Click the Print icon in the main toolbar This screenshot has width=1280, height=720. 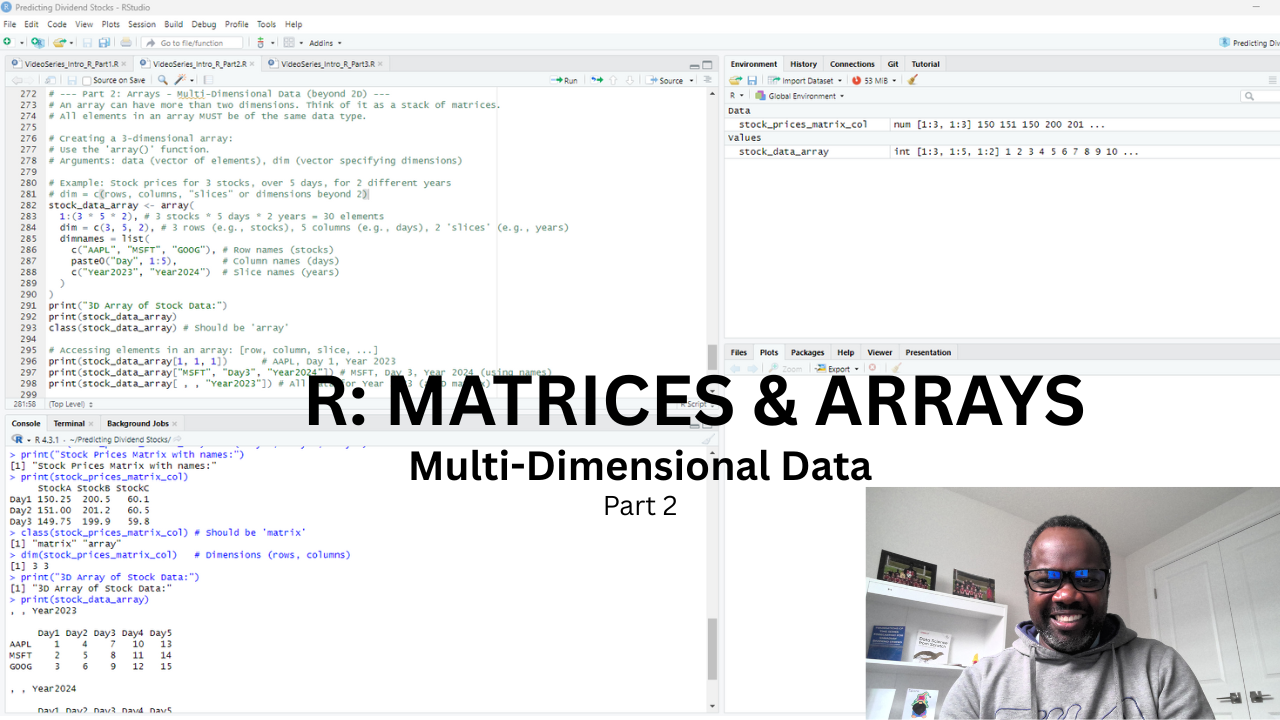[x=126, y=43]
